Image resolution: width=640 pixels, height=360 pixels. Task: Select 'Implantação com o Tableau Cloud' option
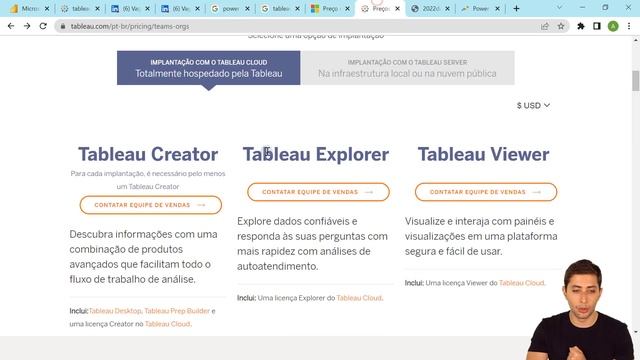tap(209, 68)
